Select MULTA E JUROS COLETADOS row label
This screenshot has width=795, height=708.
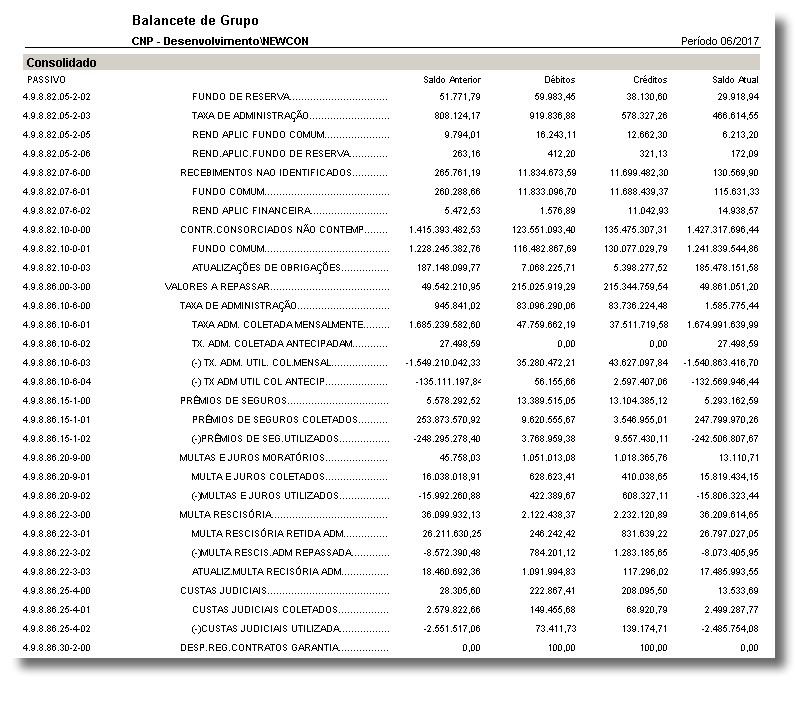point(258,477)
